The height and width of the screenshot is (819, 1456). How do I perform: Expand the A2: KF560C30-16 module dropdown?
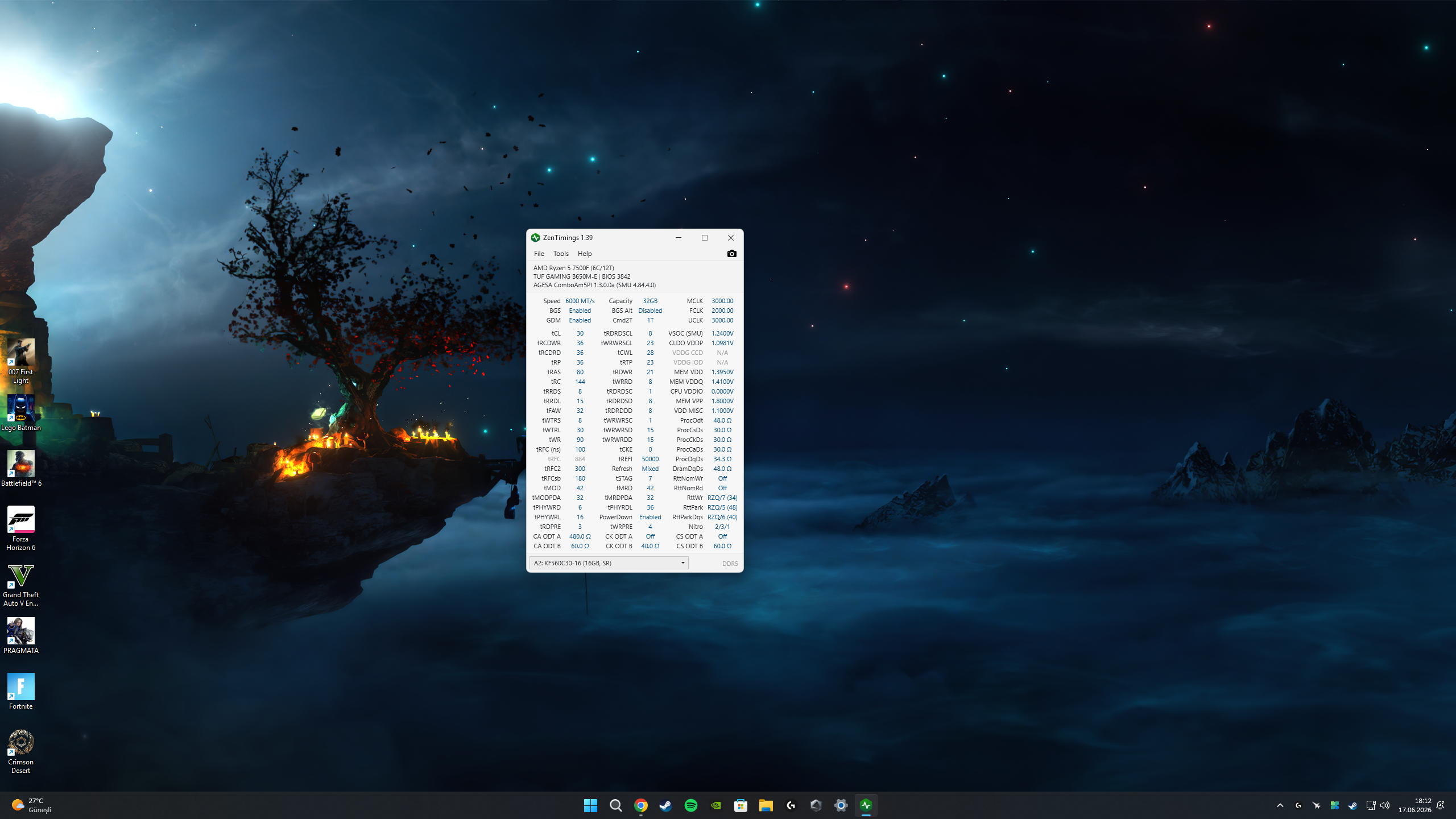[609, 563]
